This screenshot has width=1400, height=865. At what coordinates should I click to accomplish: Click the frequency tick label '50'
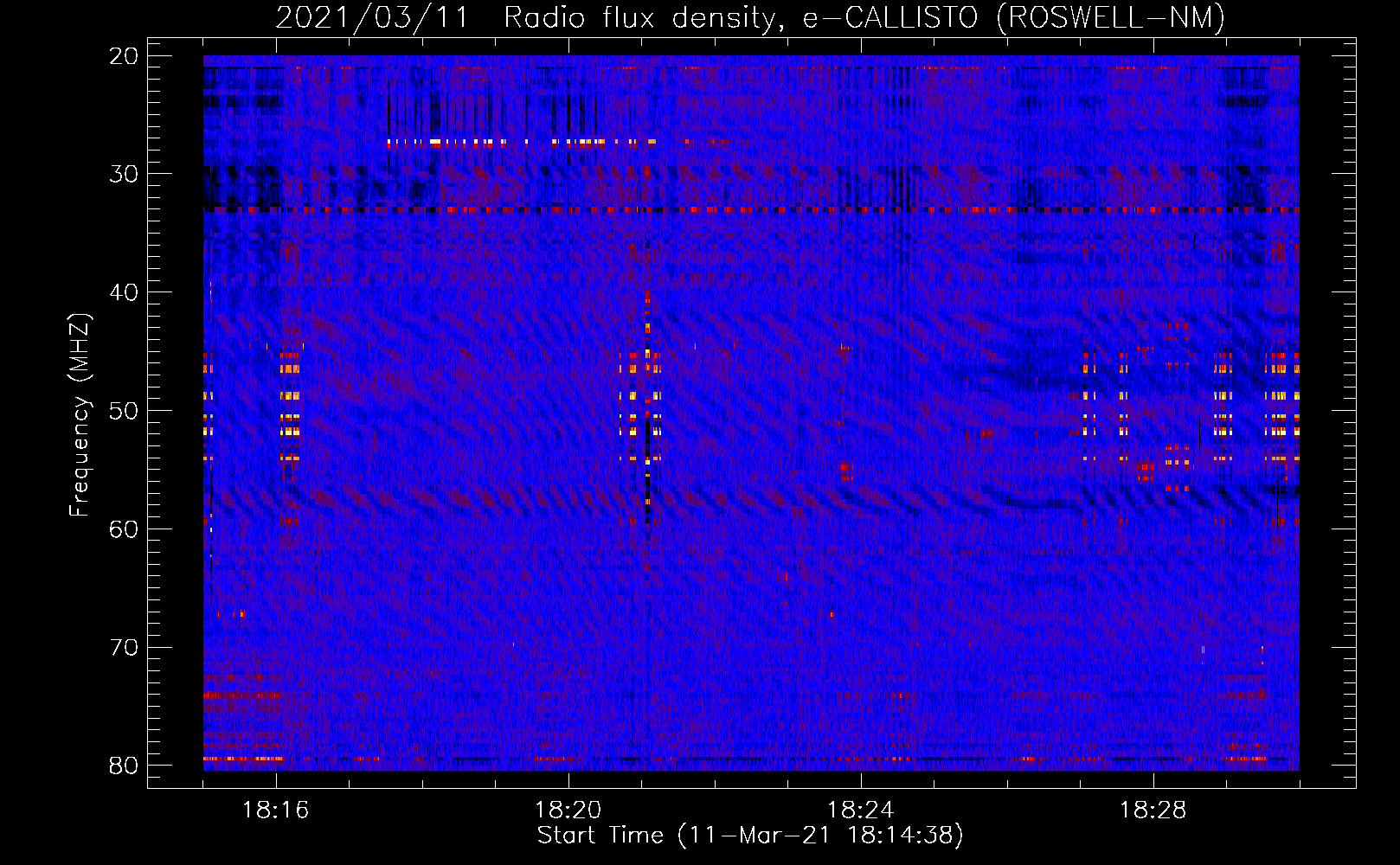click(124, 411)
